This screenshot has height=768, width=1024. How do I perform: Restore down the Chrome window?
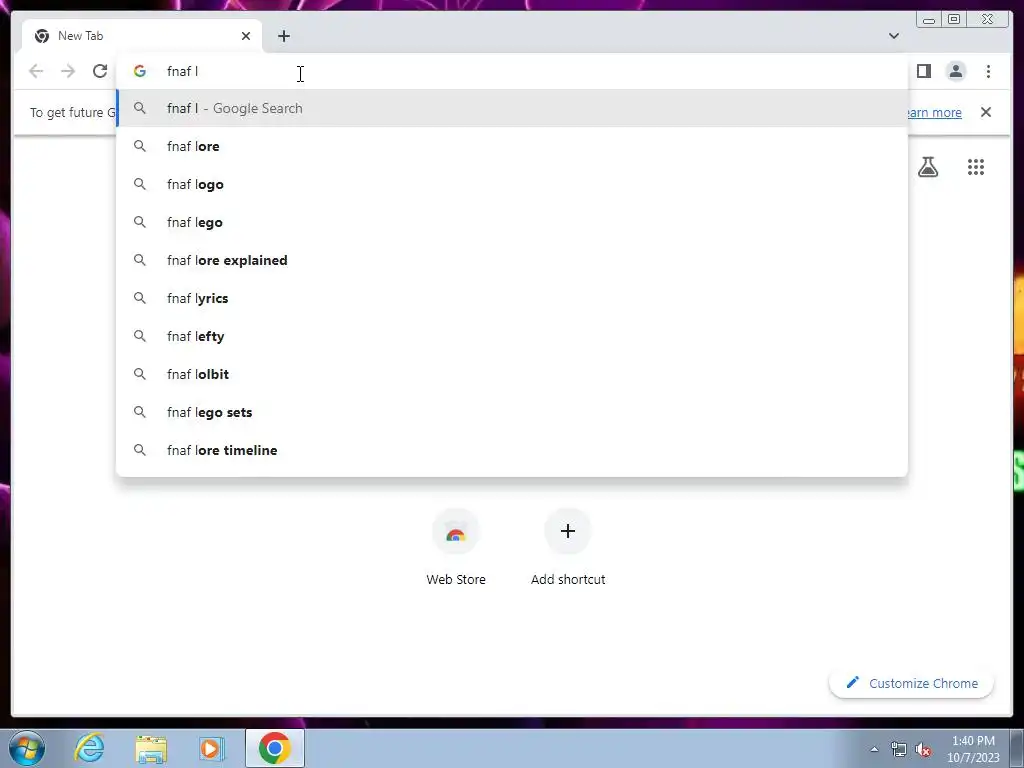[954, 20]
